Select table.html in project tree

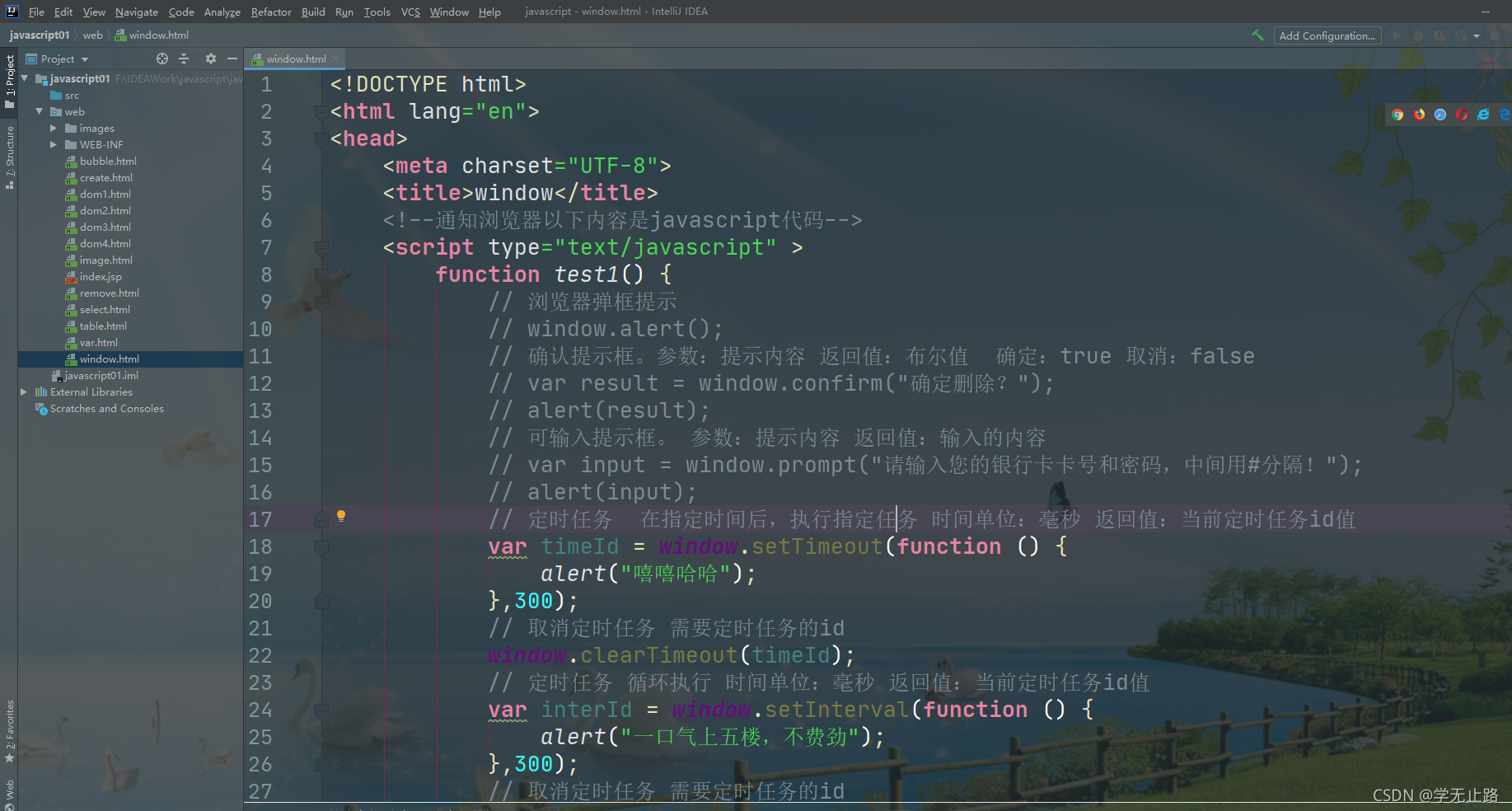click(x=103, y=326)
